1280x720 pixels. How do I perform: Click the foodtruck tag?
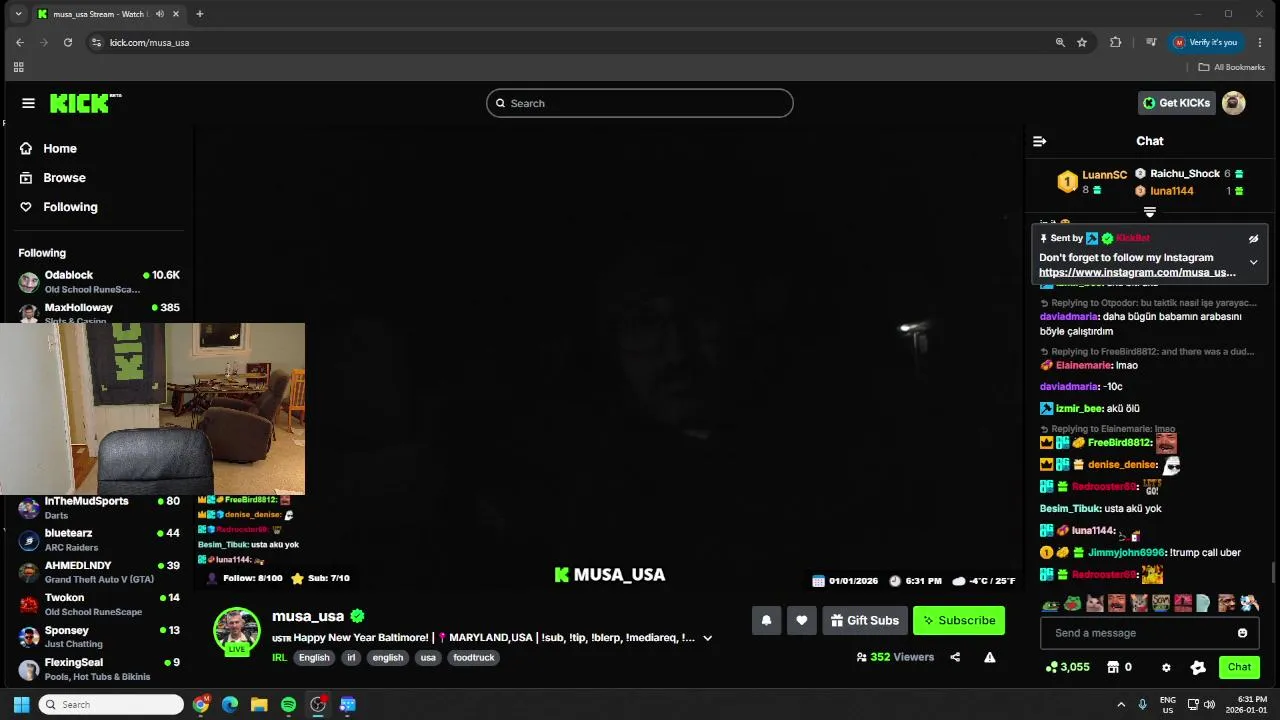(x=474, y=657)
